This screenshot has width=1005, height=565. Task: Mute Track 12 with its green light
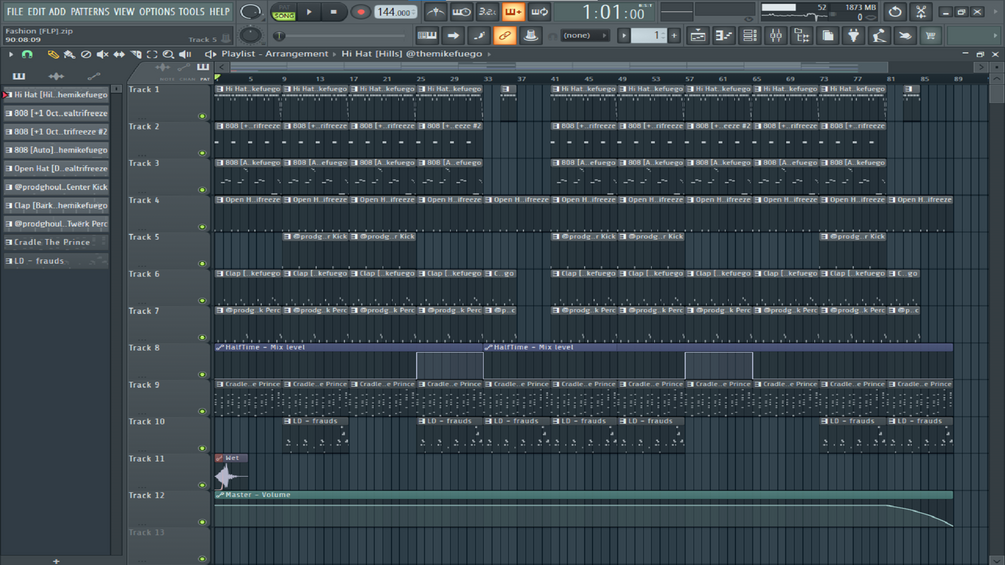pyautogui.click(x=203, y=522)
